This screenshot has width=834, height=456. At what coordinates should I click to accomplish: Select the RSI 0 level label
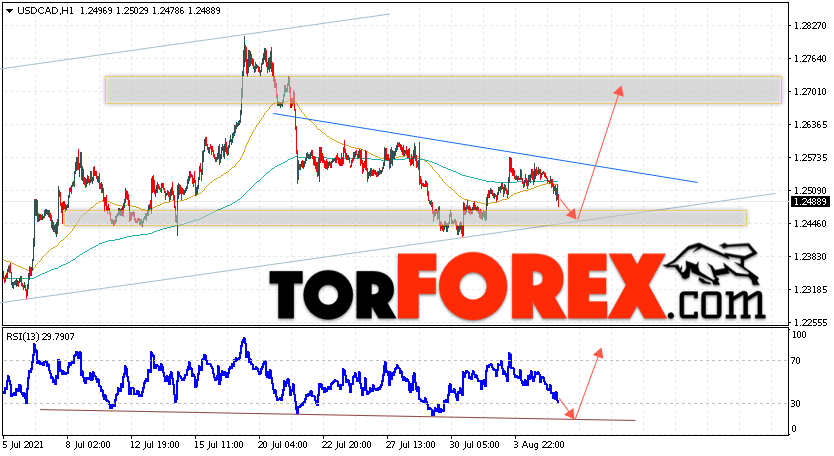(794, 429)
